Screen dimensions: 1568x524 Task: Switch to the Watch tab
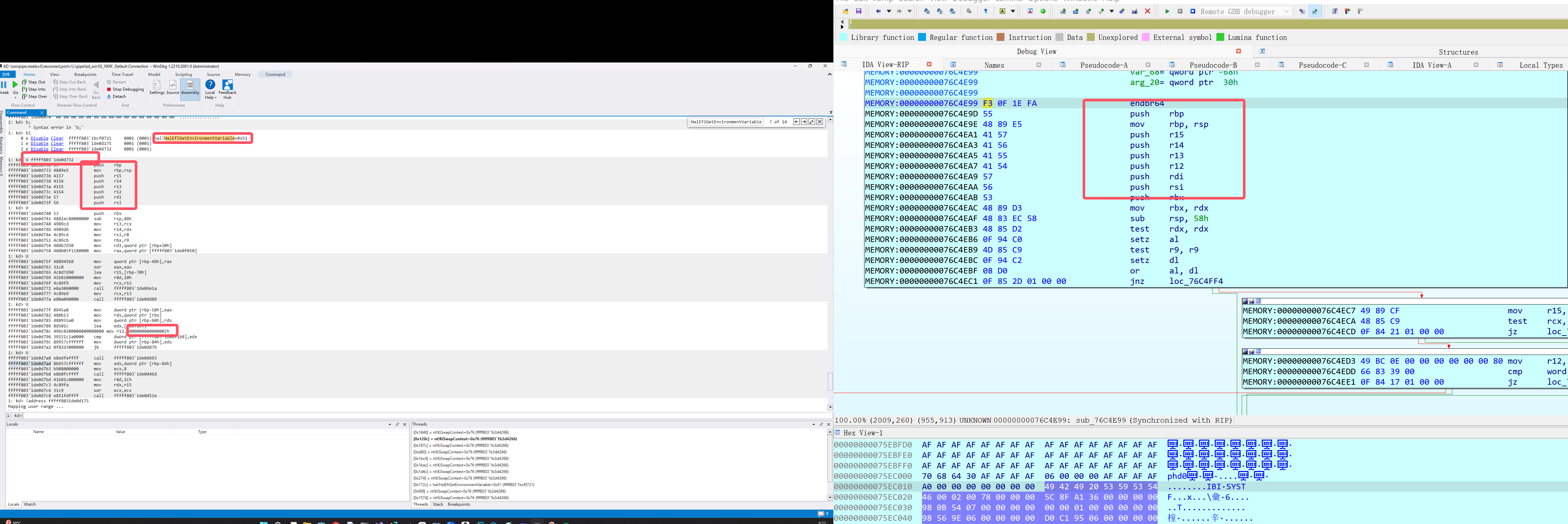[30, 504]
